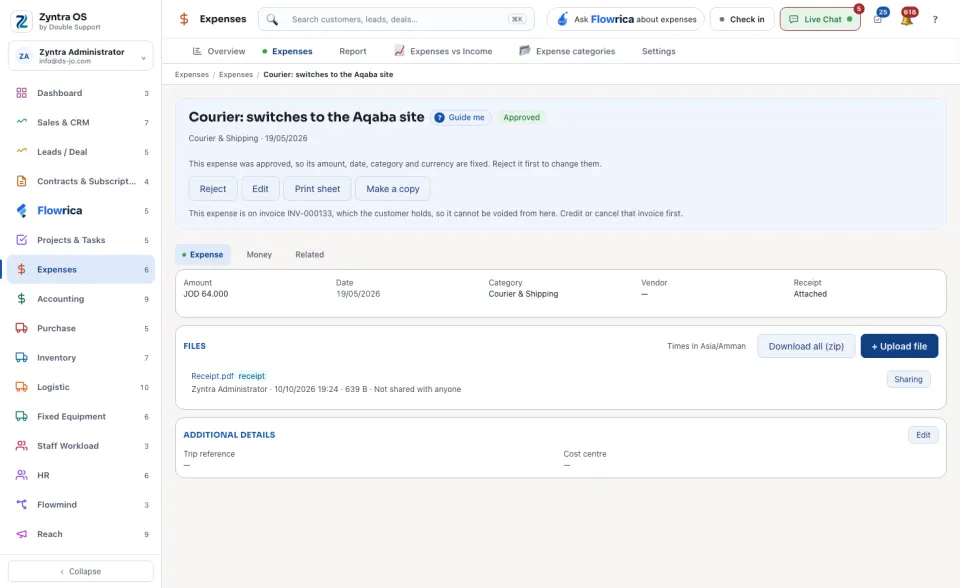Viewport: 960px width, 588px height.
Task: Click the HR people icon
Action: point(21,475)
